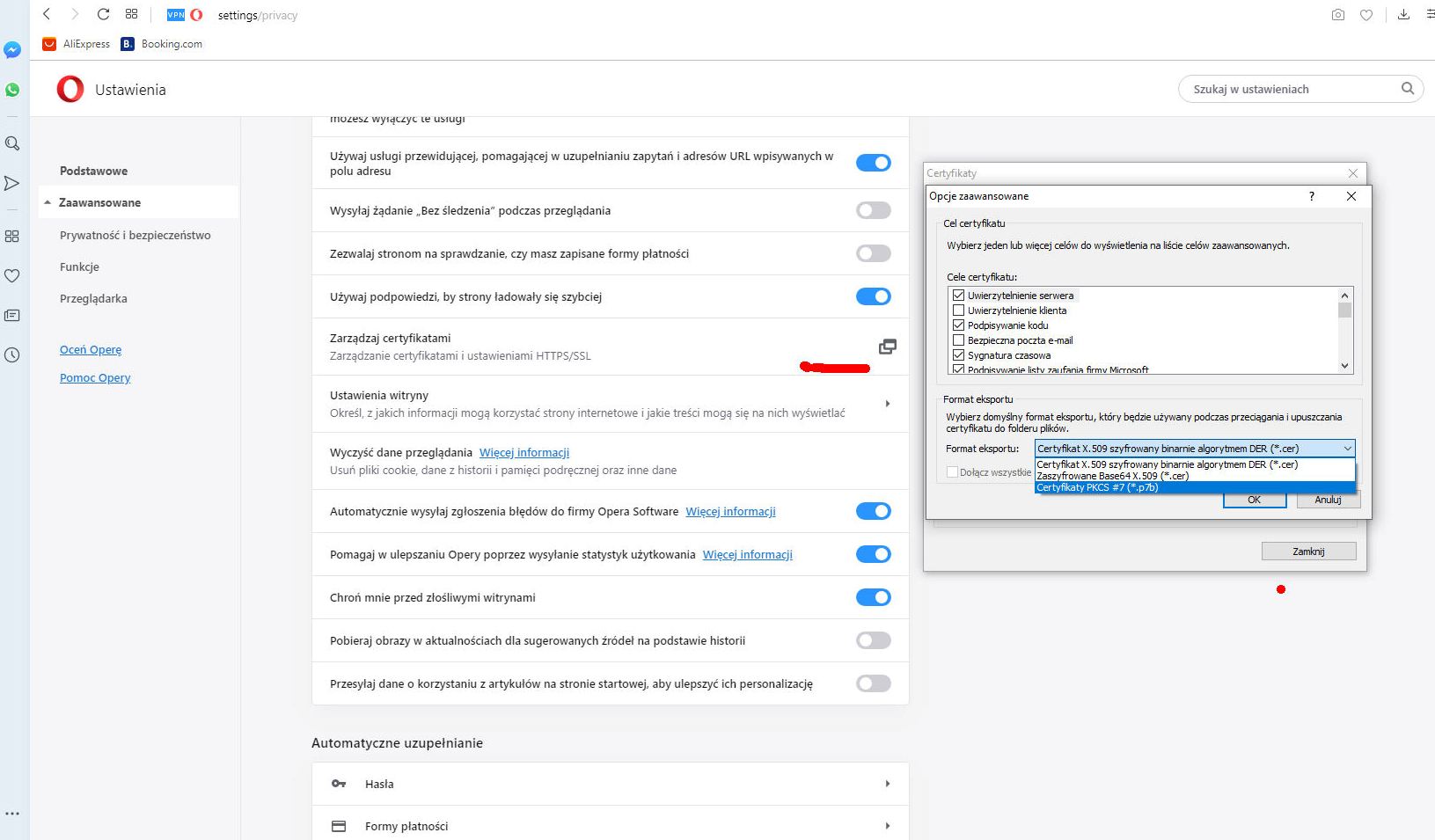Toggle the 'Bez śledzenia' request switch
The width and height of the screenshot is (1435, 840).
coord(873,210)
